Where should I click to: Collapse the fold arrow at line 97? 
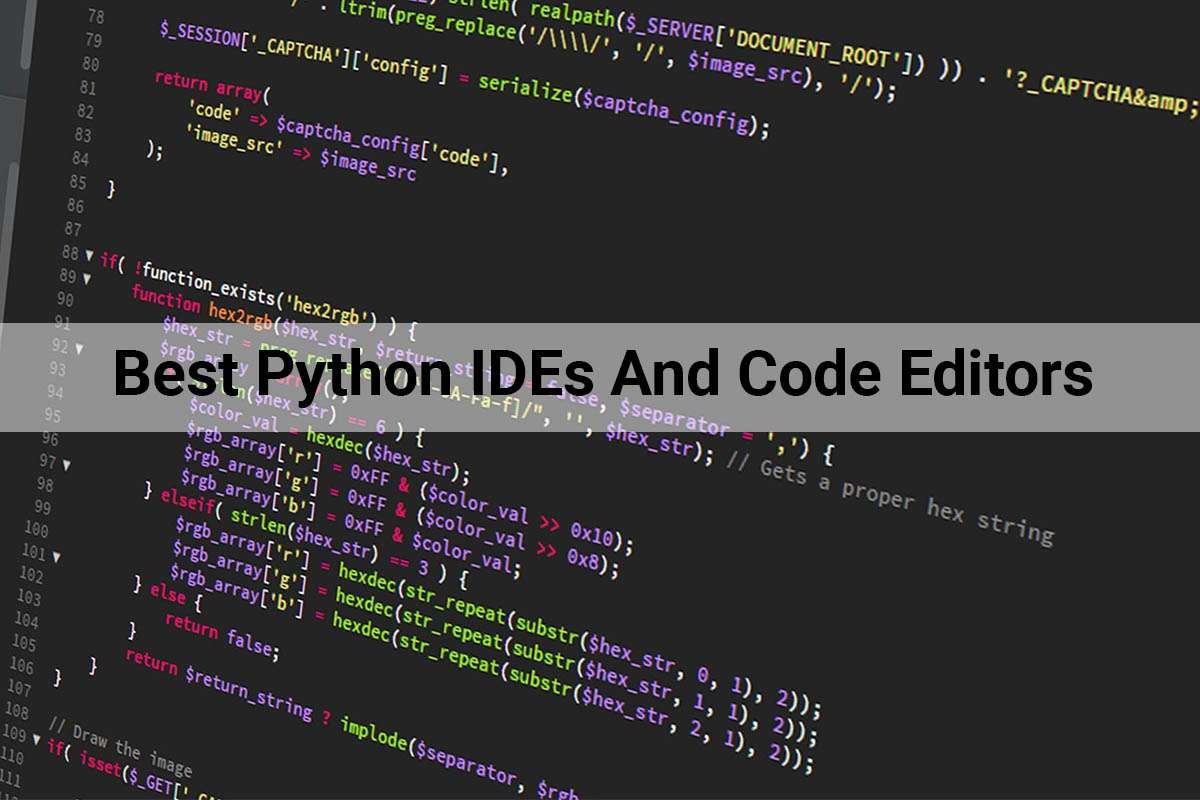66,464
